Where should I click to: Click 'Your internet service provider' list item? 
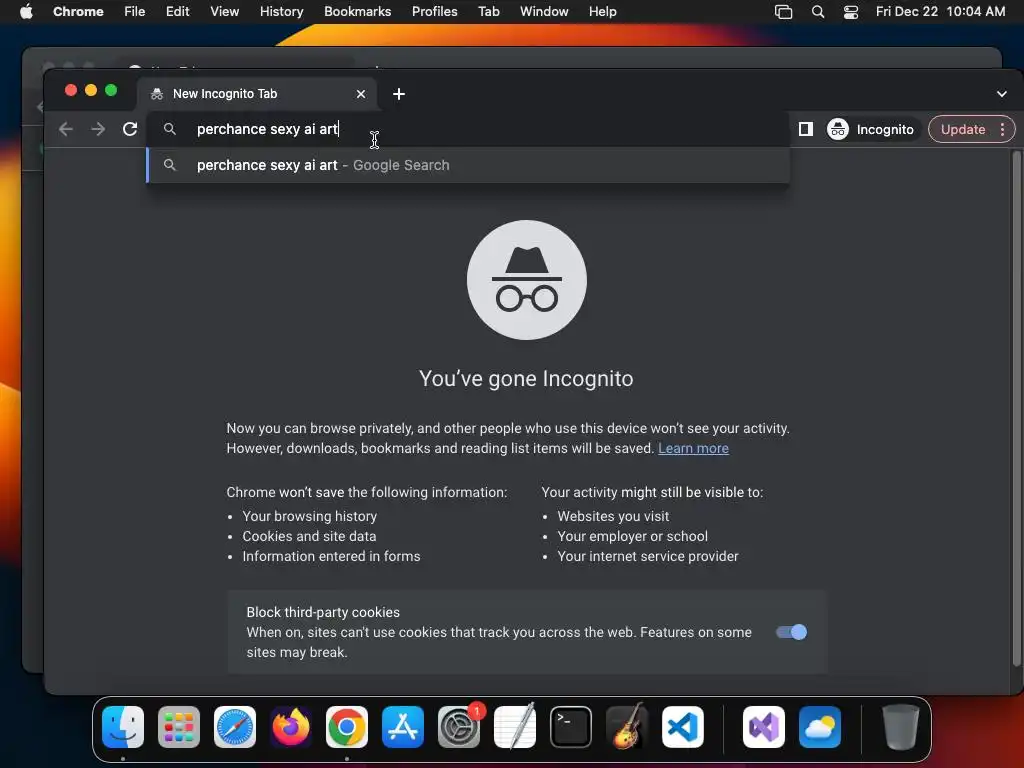(648, 556)
